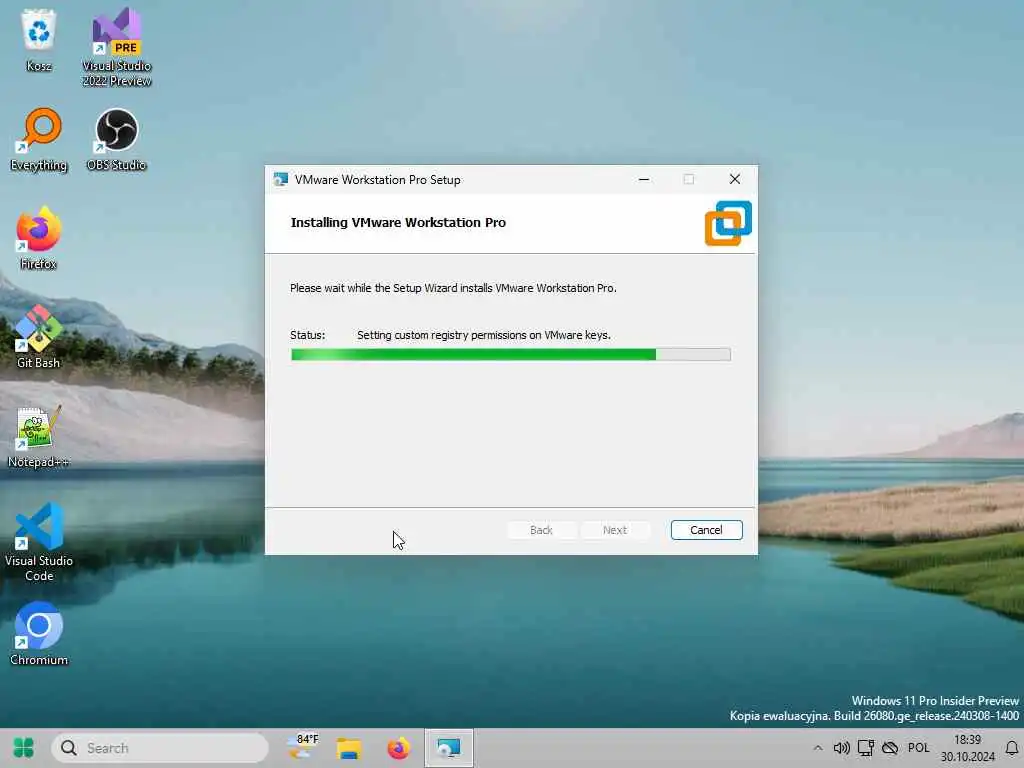Open the clock showing 18:39
Viewport: 1024px width, 768px height.
(x=967, y=748)
